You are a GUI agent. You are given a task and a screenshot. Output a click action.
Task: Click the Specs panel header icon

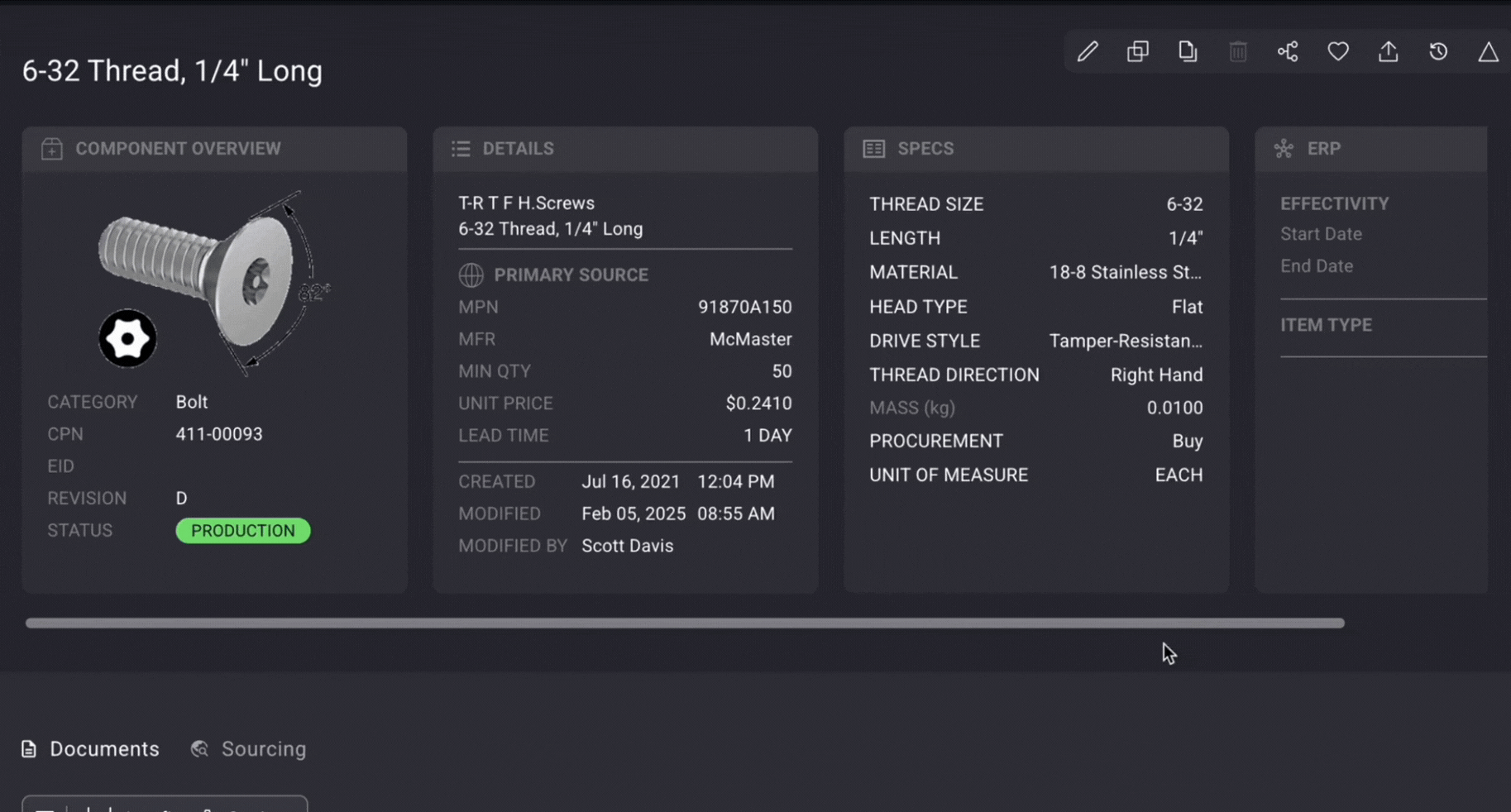pos(874,149)
